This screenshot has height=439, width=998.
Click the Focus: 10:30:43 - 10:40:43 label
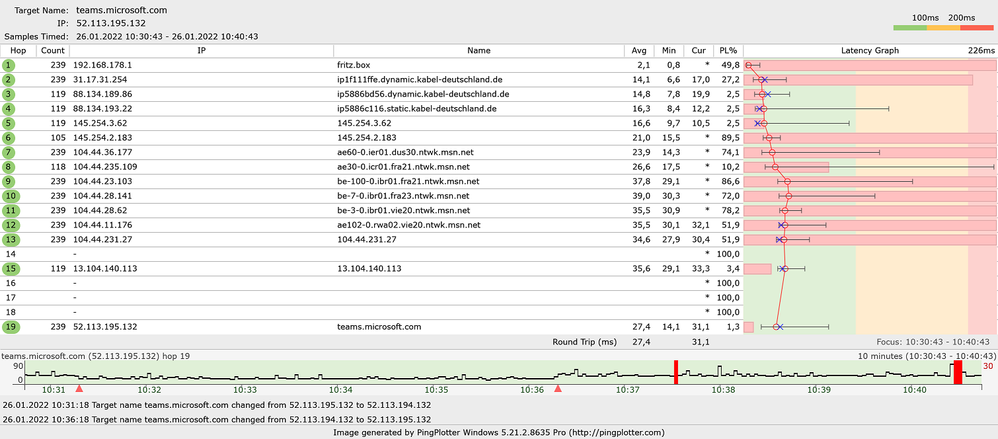point(935,342)
